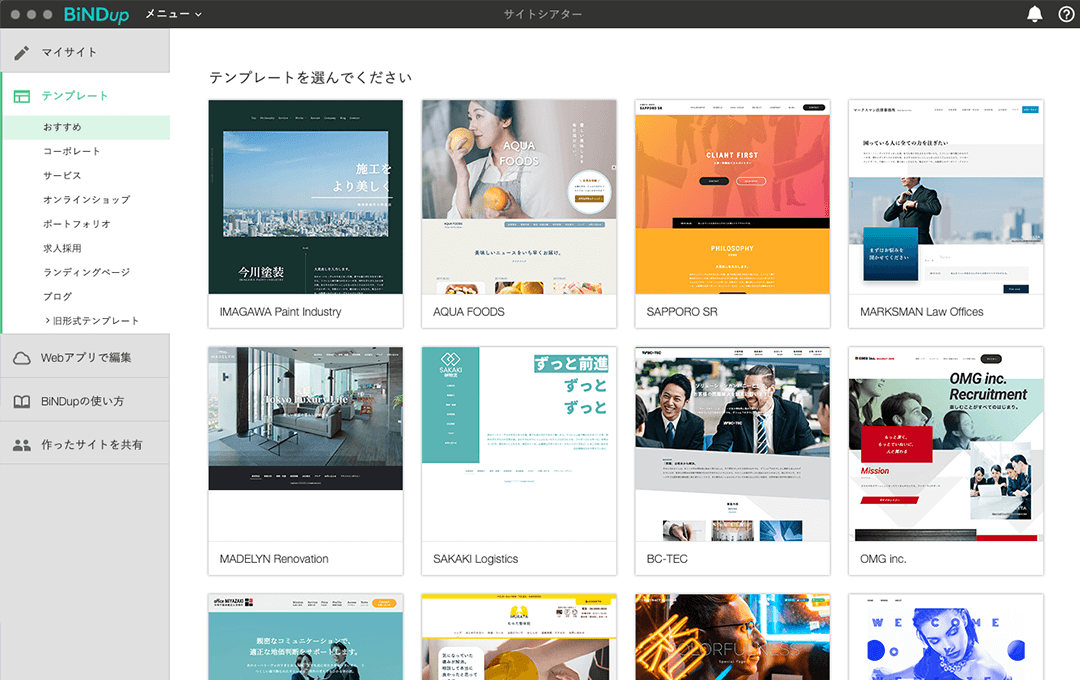Open BiNDupの使い方 guide
Image resolution: width=1080 pixels, height=680 pixels.
(x=85, y=401)
